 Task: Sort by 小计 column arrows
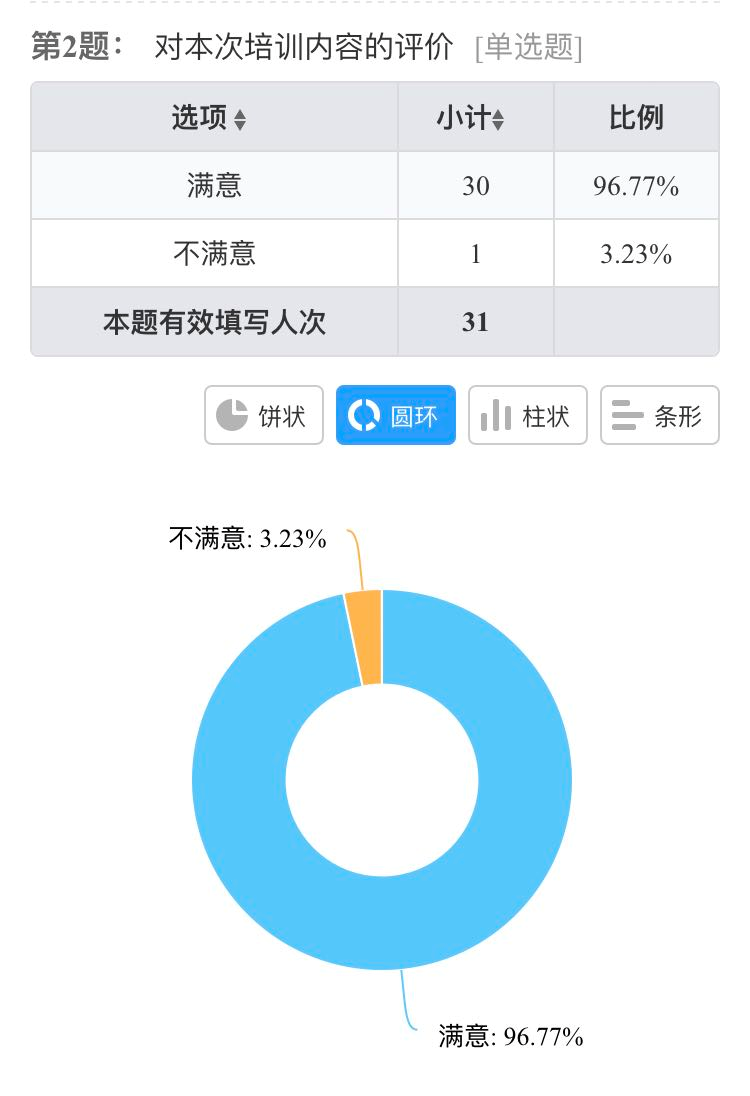point(498,120)
